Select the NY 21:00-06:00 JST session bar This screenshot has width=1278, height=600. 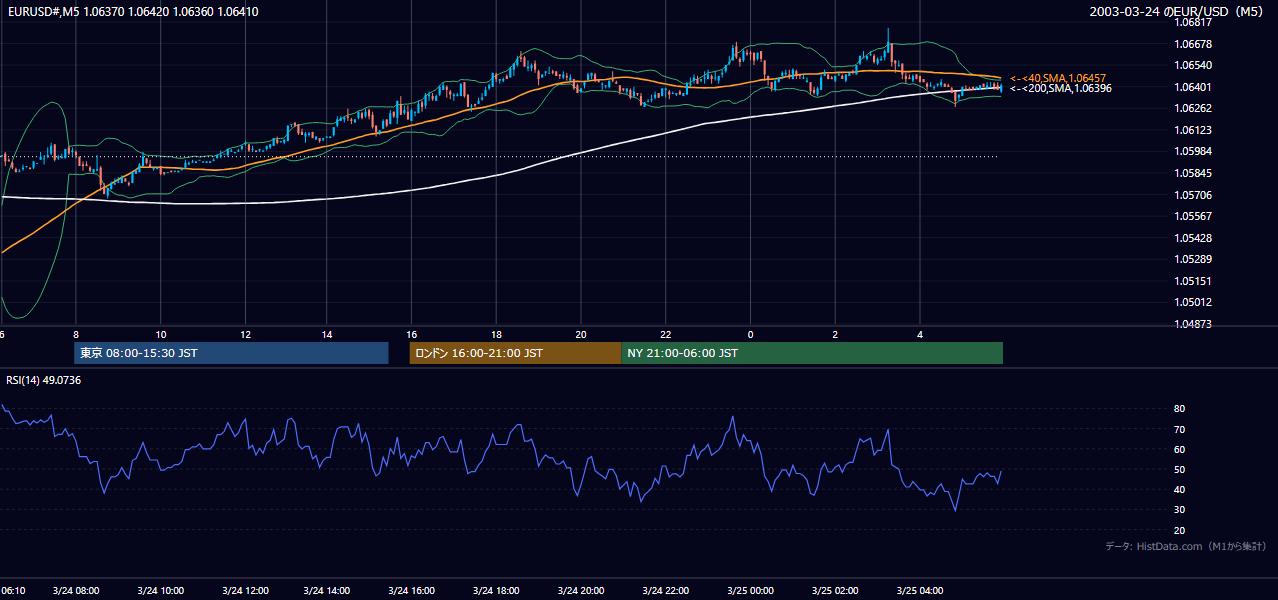point(812,353)
